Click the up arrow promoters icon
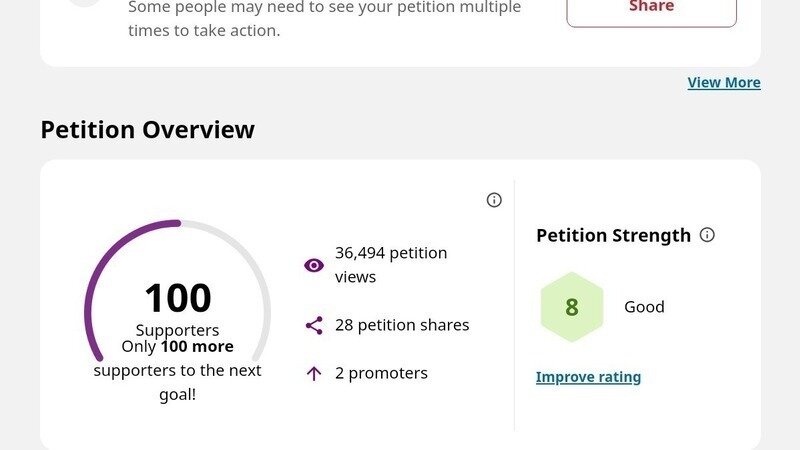 (x=314, y=373)
